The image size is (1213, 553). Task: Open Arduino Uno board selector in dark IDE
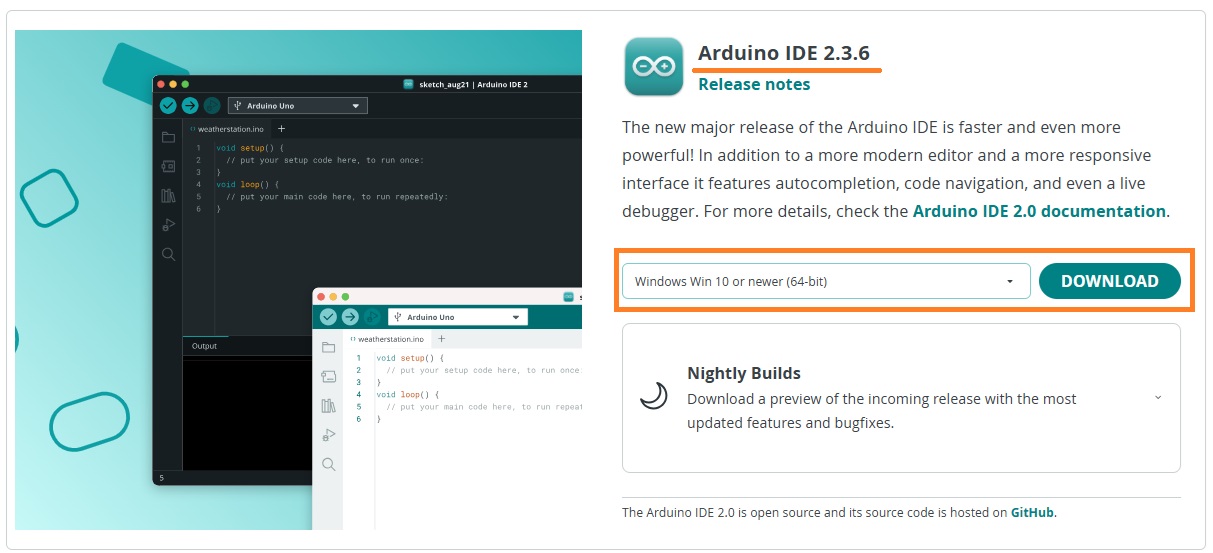298,106
